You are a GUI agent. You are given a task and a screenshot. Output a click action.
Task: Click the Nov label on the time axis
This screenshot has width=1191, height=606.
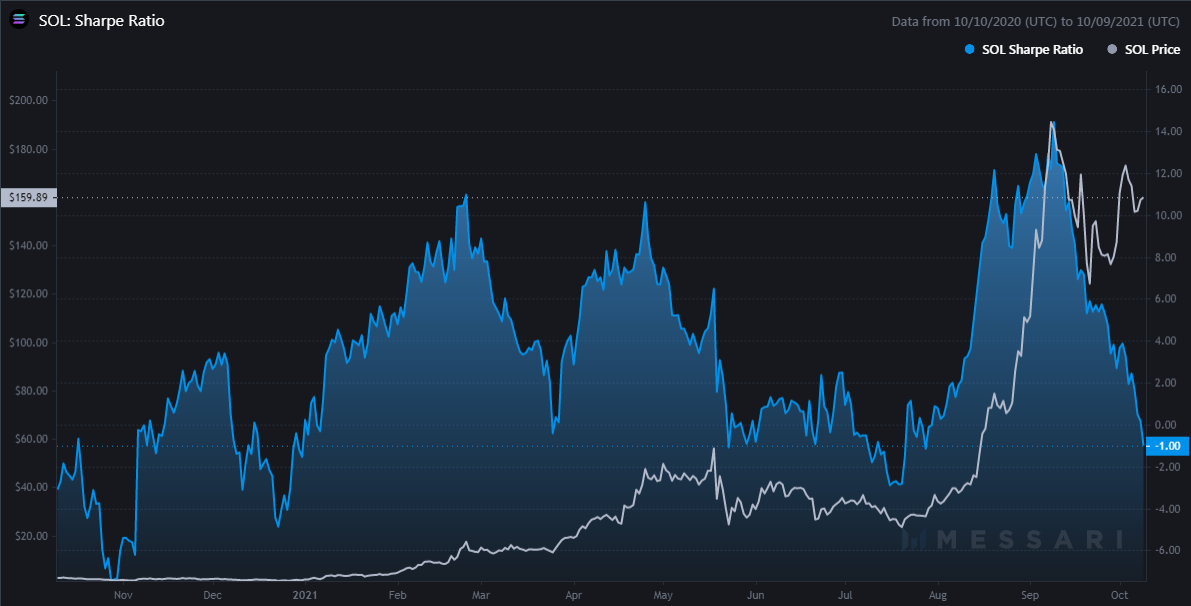(x=123, y=595)
